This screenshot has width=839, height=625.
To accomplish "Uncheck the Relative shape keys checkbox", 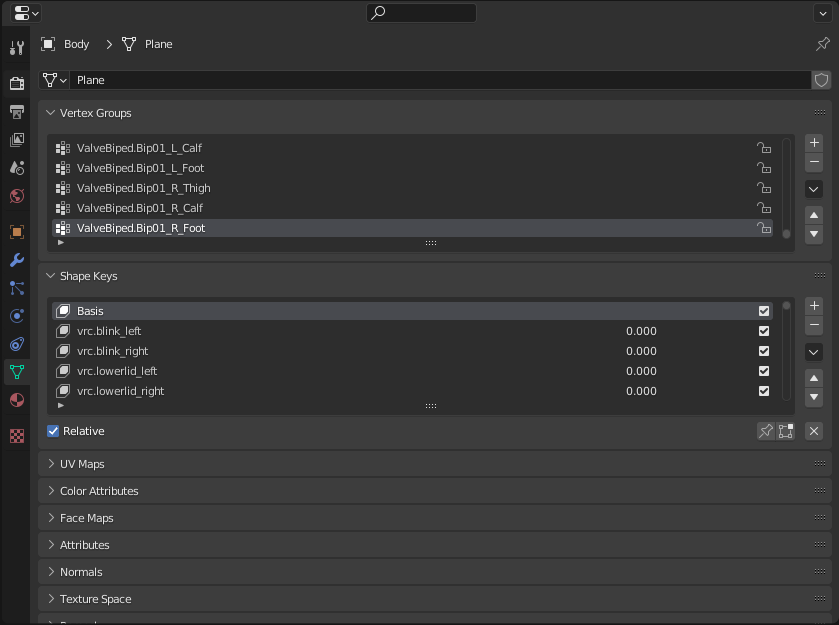I will click(53, 431).
